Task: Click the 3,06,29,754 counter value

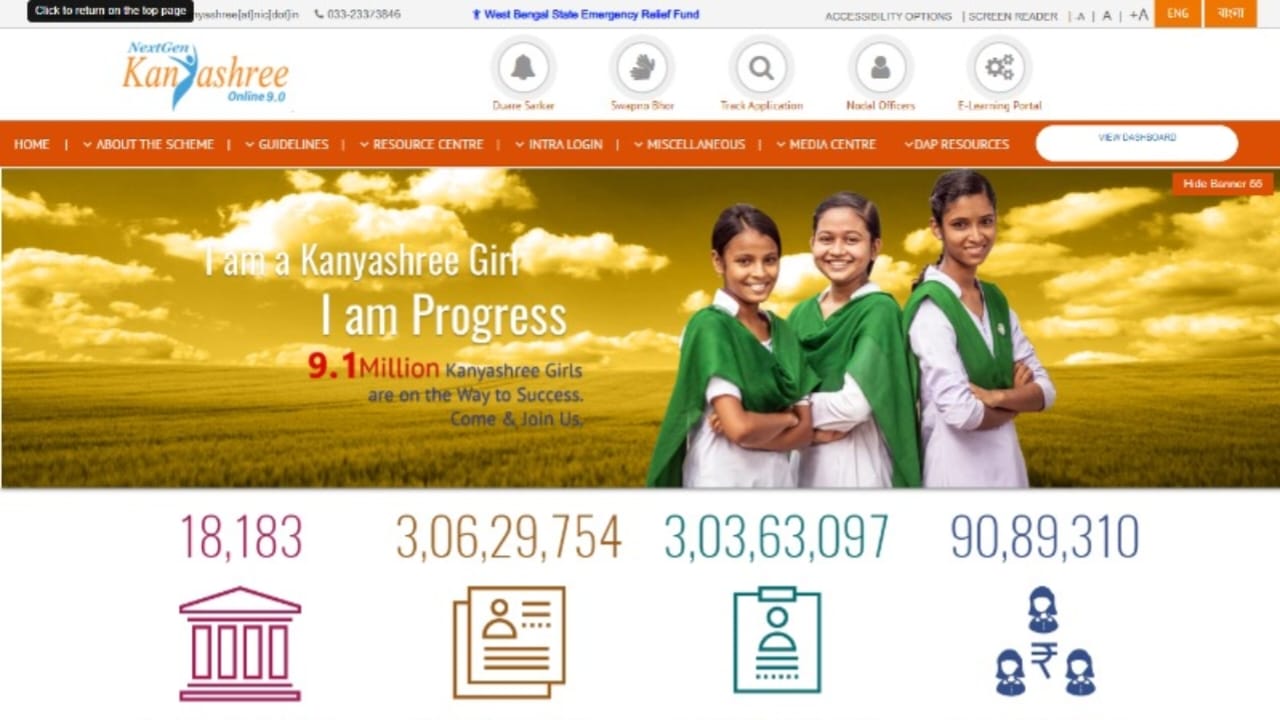Action: pyautogui.click(x=509, y=537)
